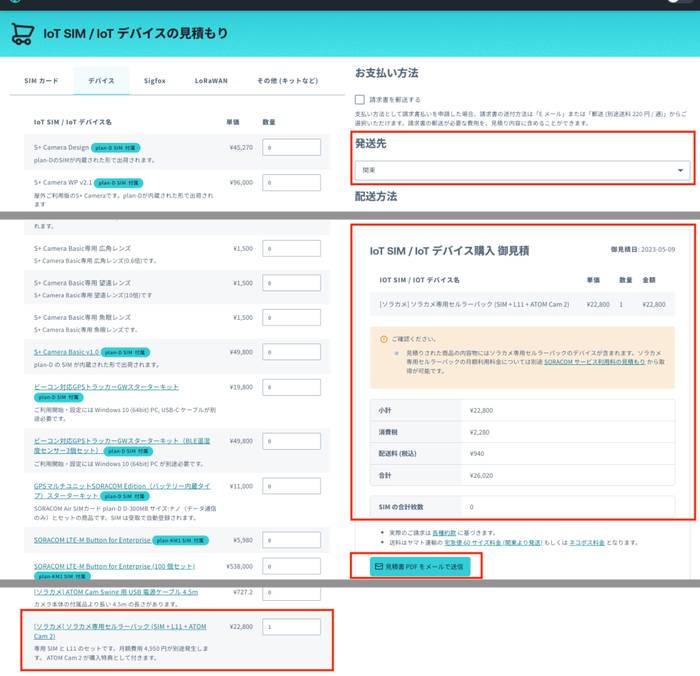Click quantity field for S+ Camera WP v2.1
This screenshot has width=700, height=676.
coord(292,182)
